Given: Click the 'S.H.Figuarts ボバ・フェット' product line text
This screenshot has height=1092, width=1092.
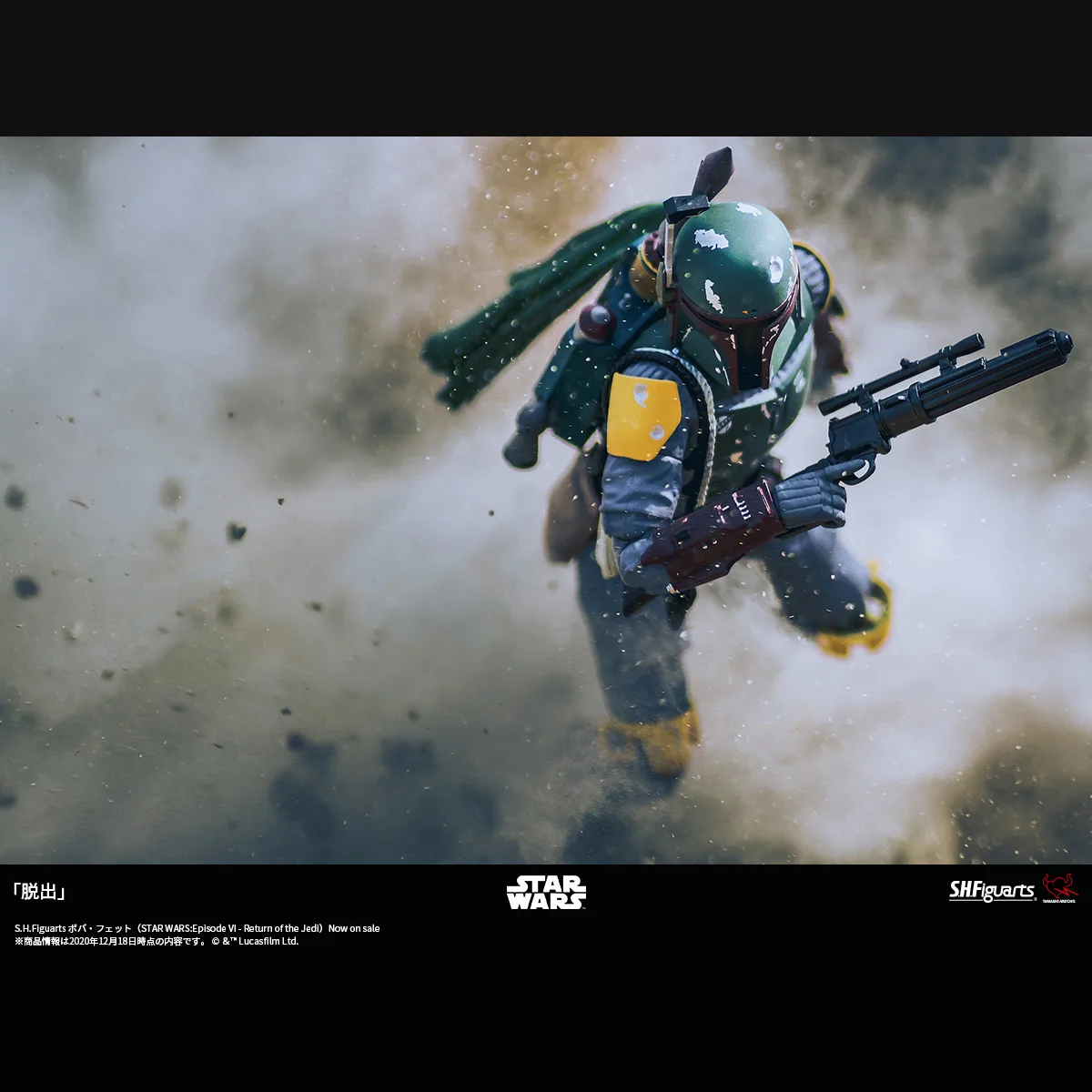Looking at the screenshot, I should [197, 928].
